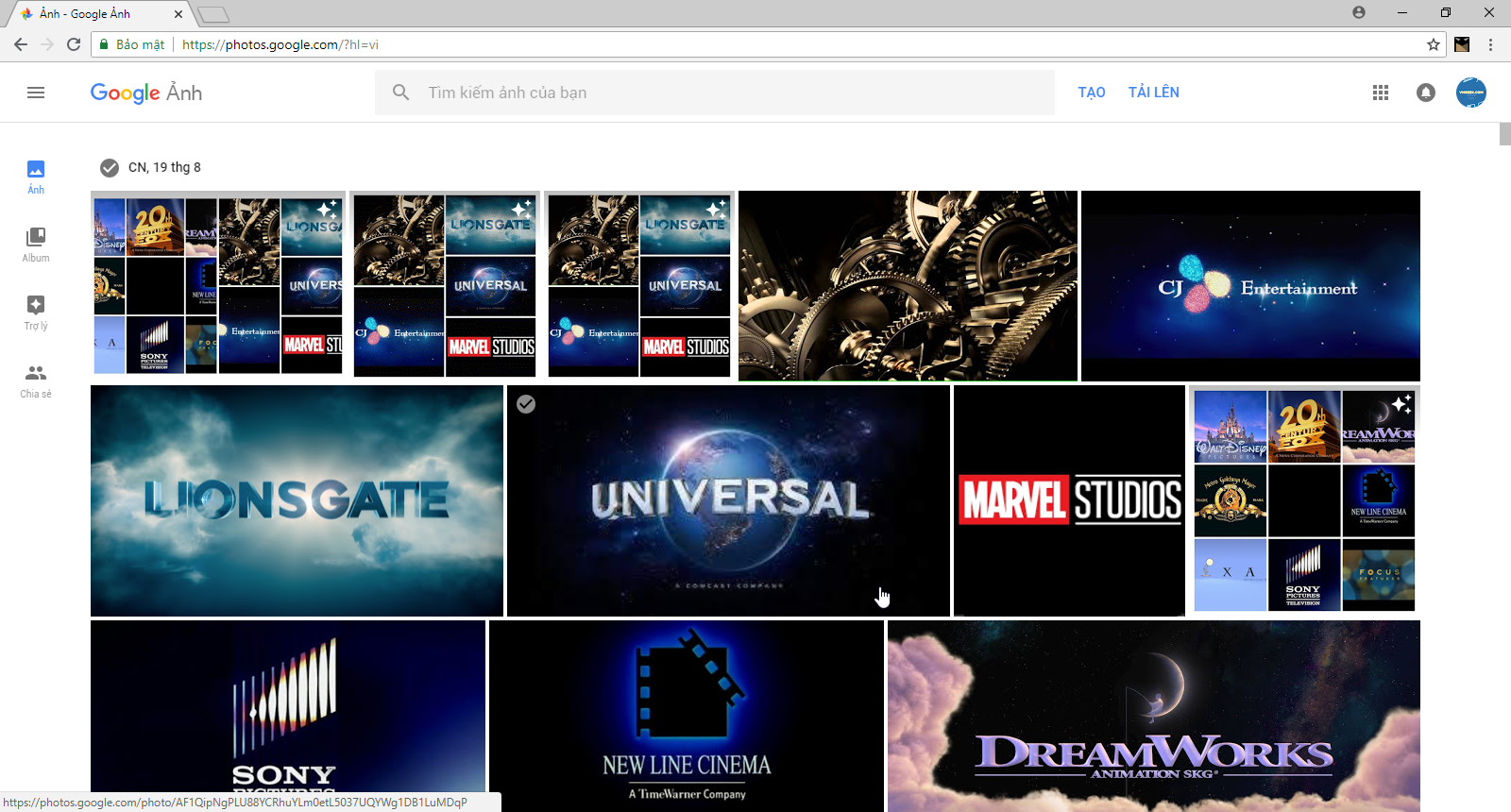1511x812 pixels.
Task: Open the Marvel Studios photo
Action: [x=1069, y=500]
